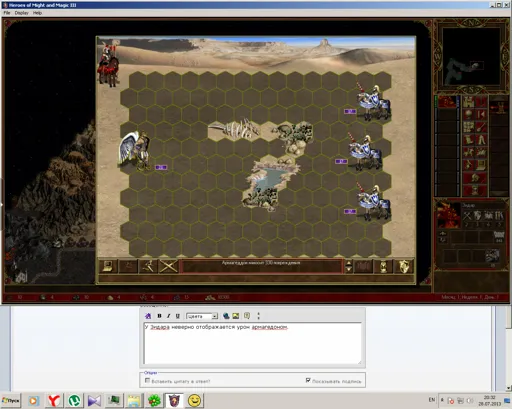Click the retreat running-figure button
The image size is (512, 409).
(x=148, y=266)
